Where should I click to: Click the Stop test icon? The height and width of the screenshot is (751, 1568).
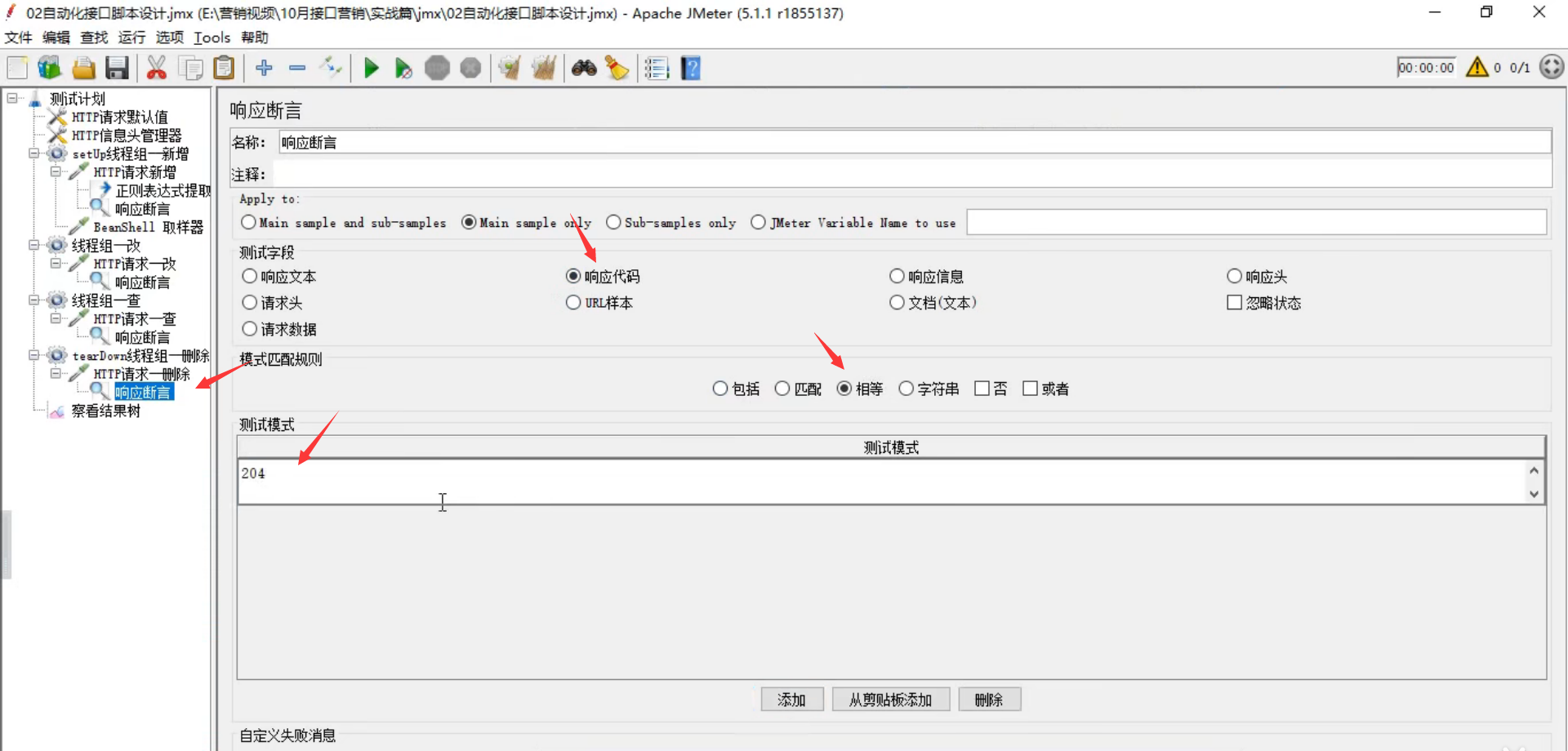click(437, 68)
